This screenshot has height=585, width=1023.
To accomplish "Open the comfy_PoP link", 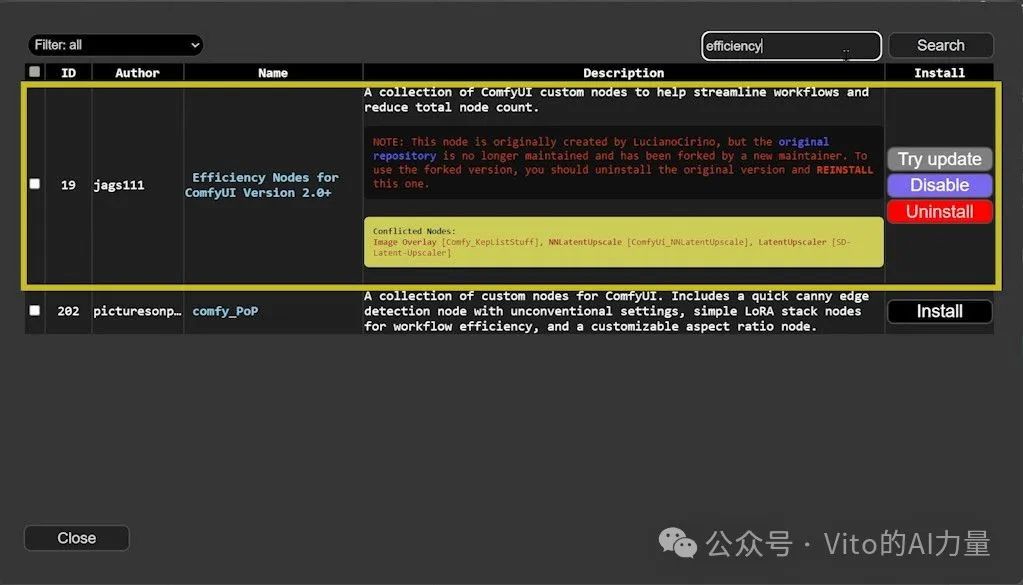I will click(225, 311).
